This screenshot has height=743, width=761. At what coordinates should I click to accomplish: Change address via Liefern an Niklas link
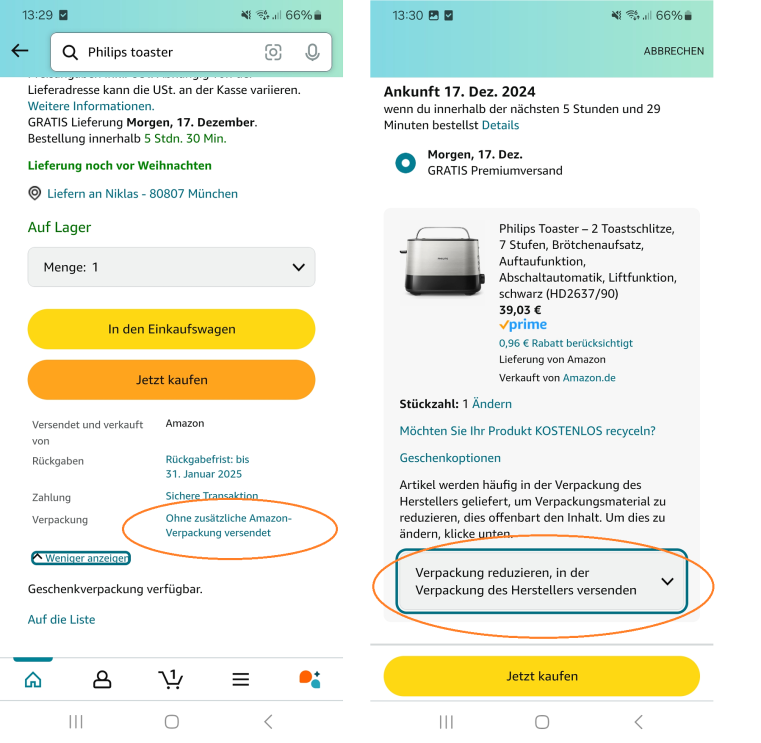coord(142,194)
